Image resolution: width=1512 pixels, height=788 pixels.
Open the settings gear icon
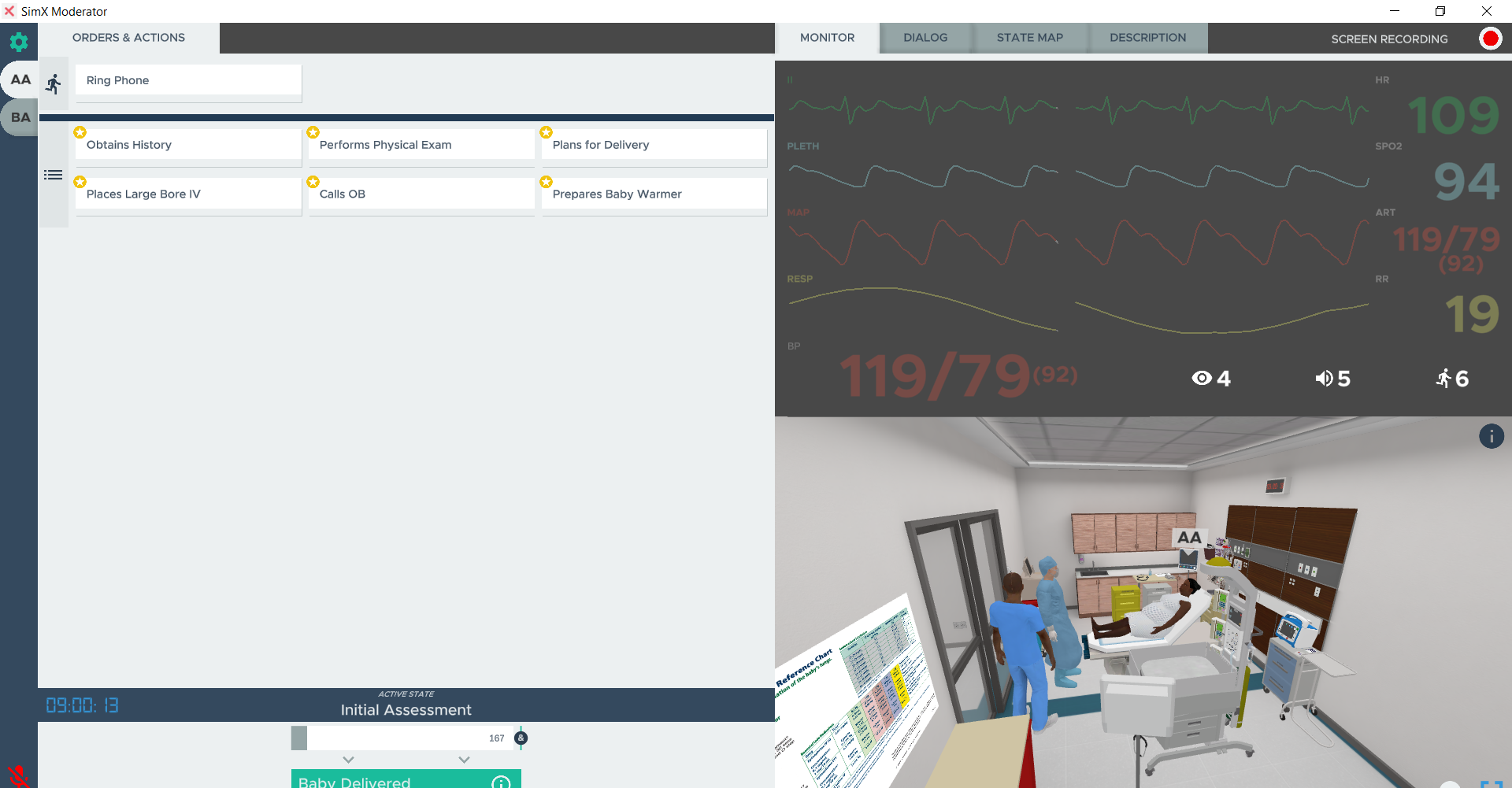19,42
